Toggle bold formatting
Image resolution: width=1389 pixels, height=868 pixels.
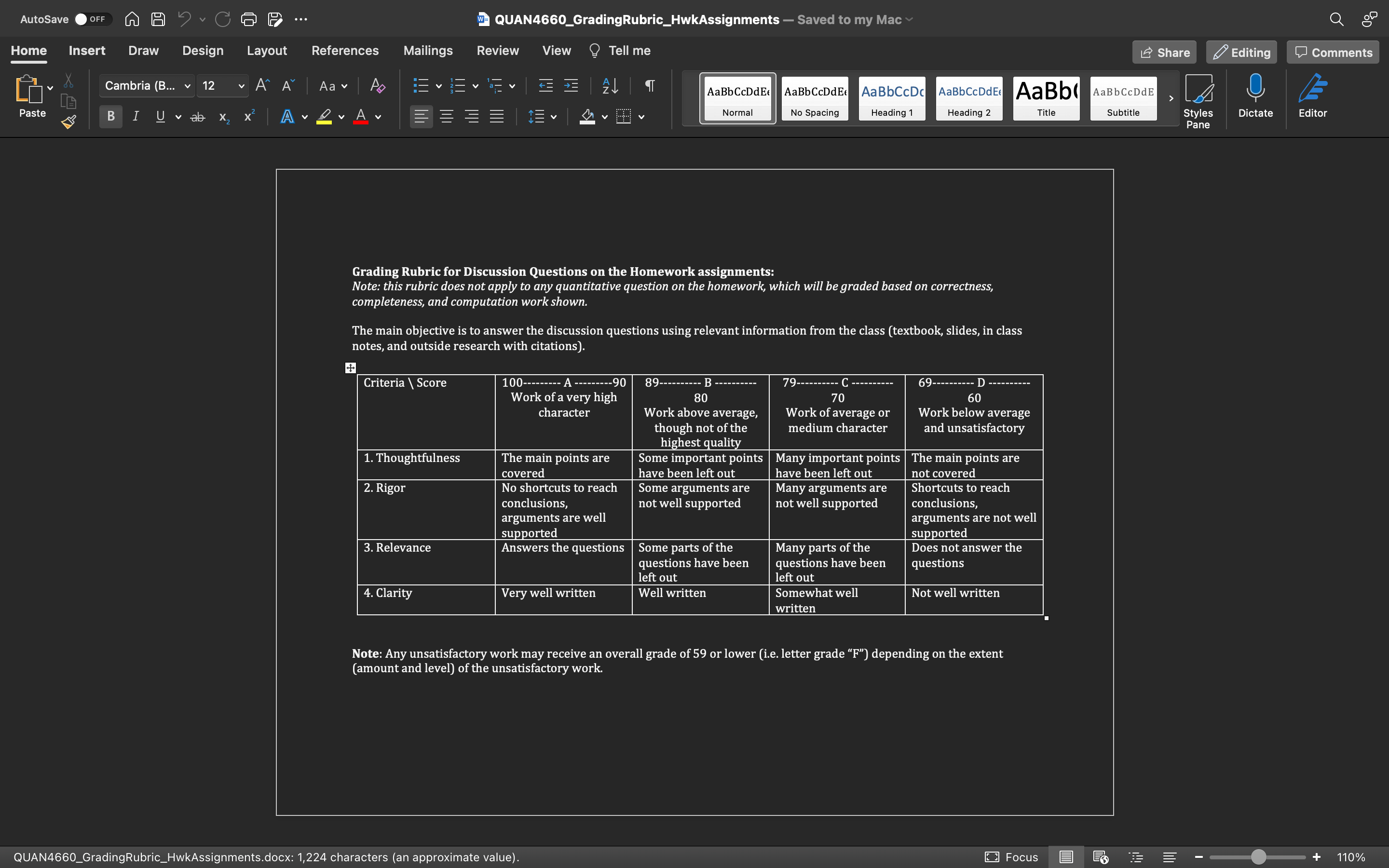tap(110, 117)
